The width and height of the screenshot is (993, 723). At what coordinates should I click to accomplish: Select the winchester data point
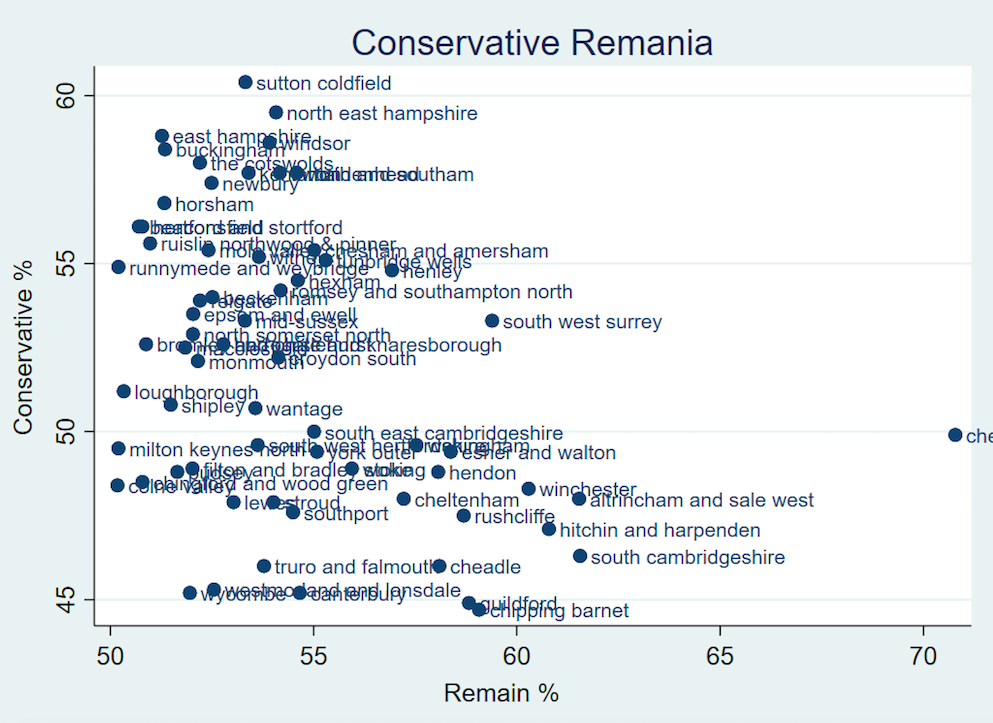pos(528,489)
